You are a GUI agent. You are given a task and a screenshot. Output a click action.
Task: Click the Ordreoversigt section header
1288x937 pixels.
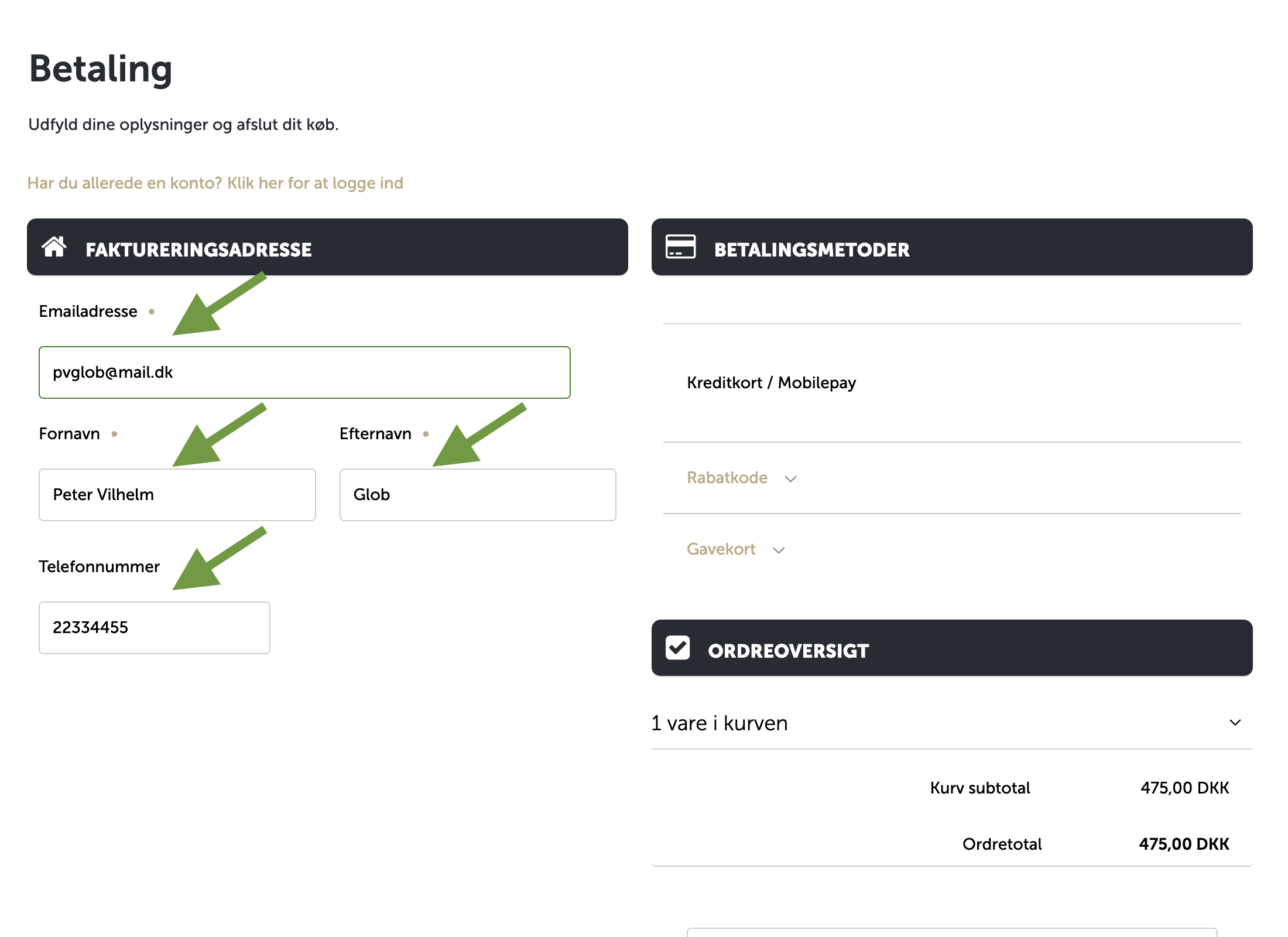(788, 651)
